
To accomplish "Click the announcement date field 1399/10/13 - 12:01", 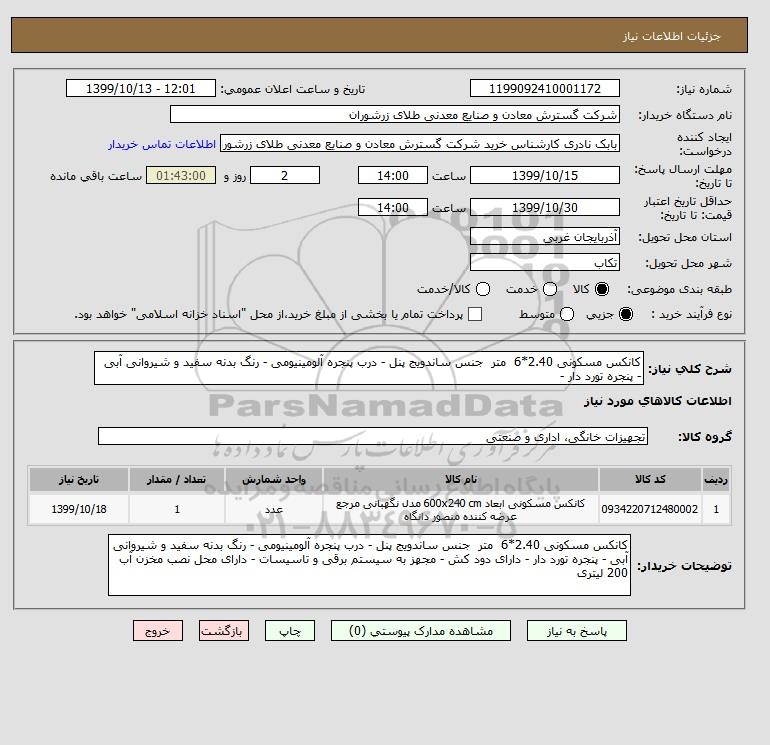I will (x=140, y=89).
